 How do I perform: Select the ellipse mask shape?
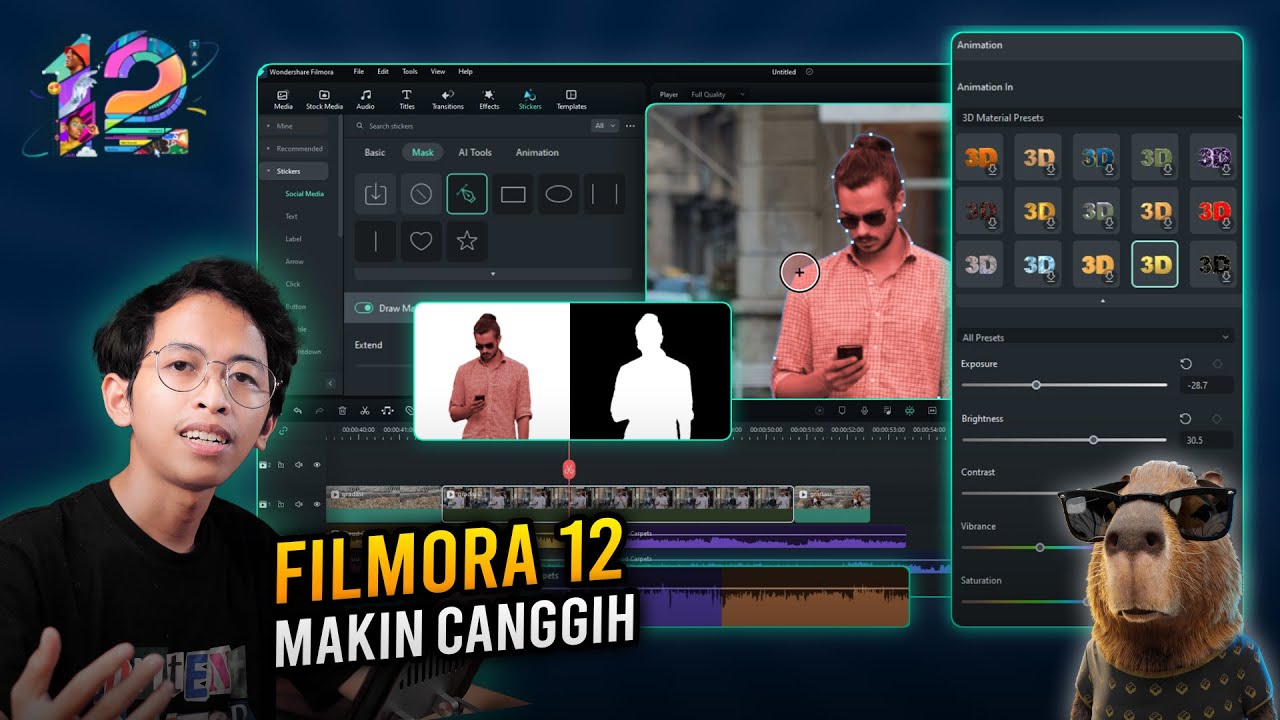559,194
